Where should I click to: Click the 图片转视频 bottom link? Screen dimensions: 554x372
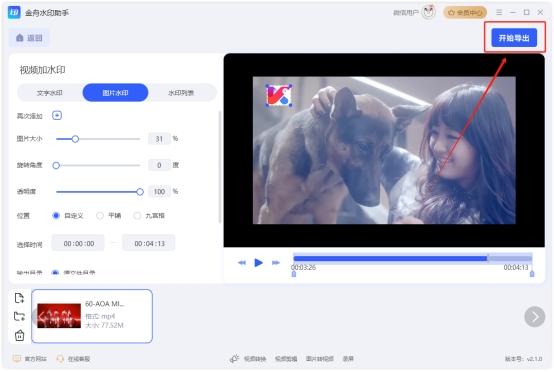click(x=320, y=359)
